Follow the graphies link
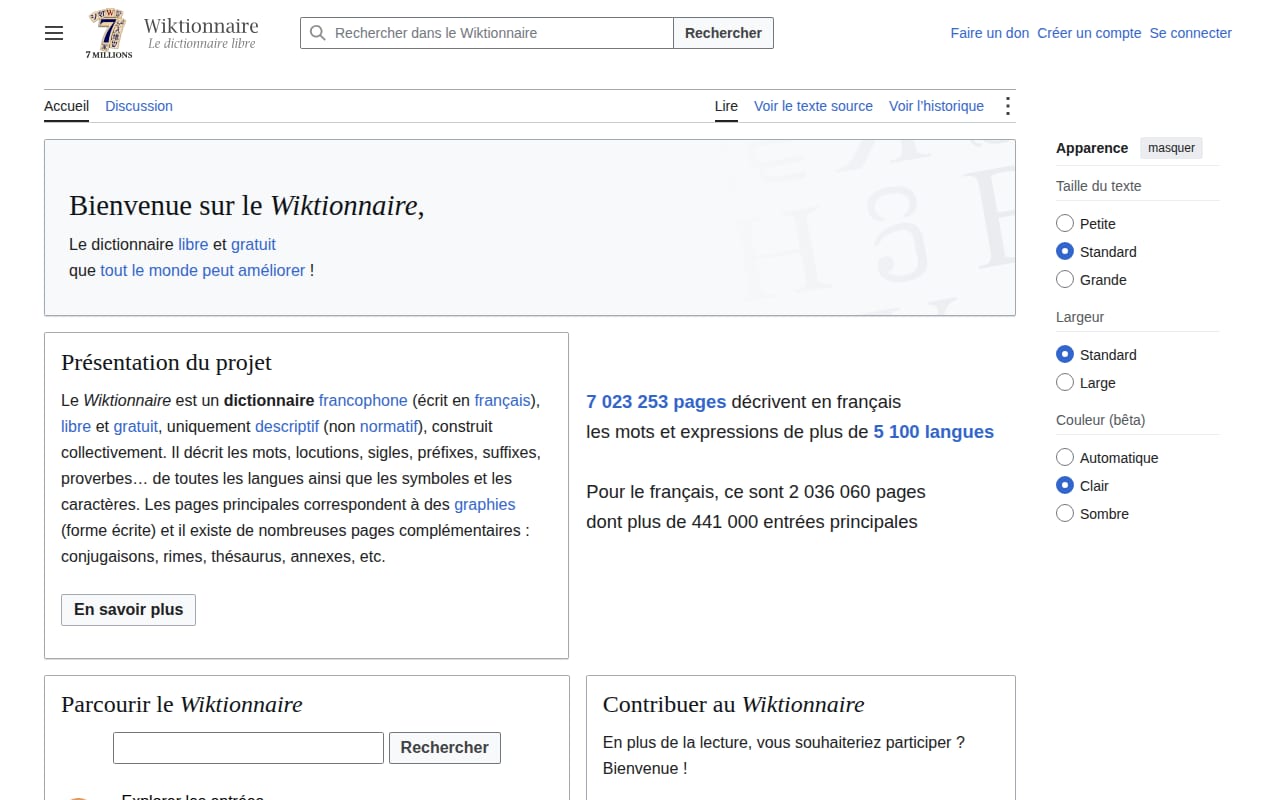The height and width of the screenshot is (800, 1280). pos(485,504)
